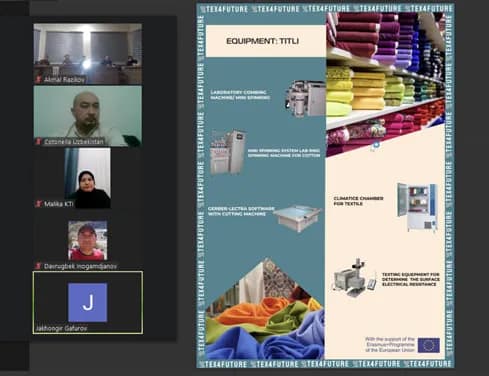Click the mini spinning system machine image
The image size is (489, 376).
click(228, 152)
